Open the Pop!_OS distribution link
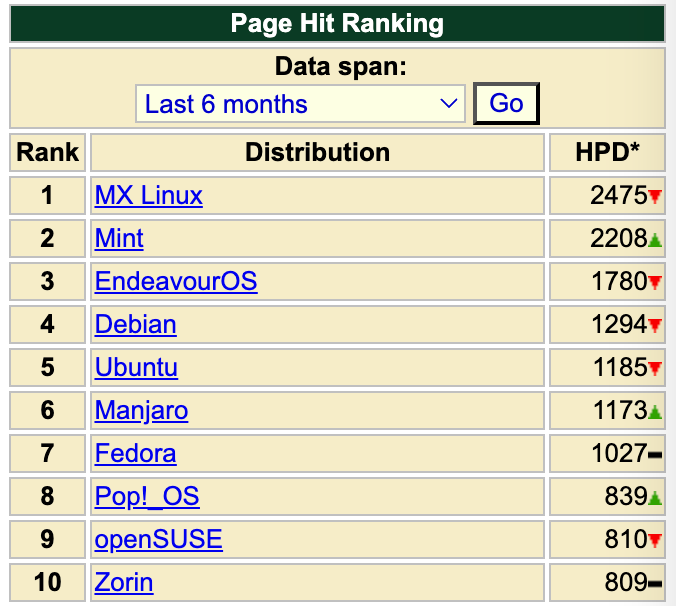 pyautogui.click(x=147, y=496)
